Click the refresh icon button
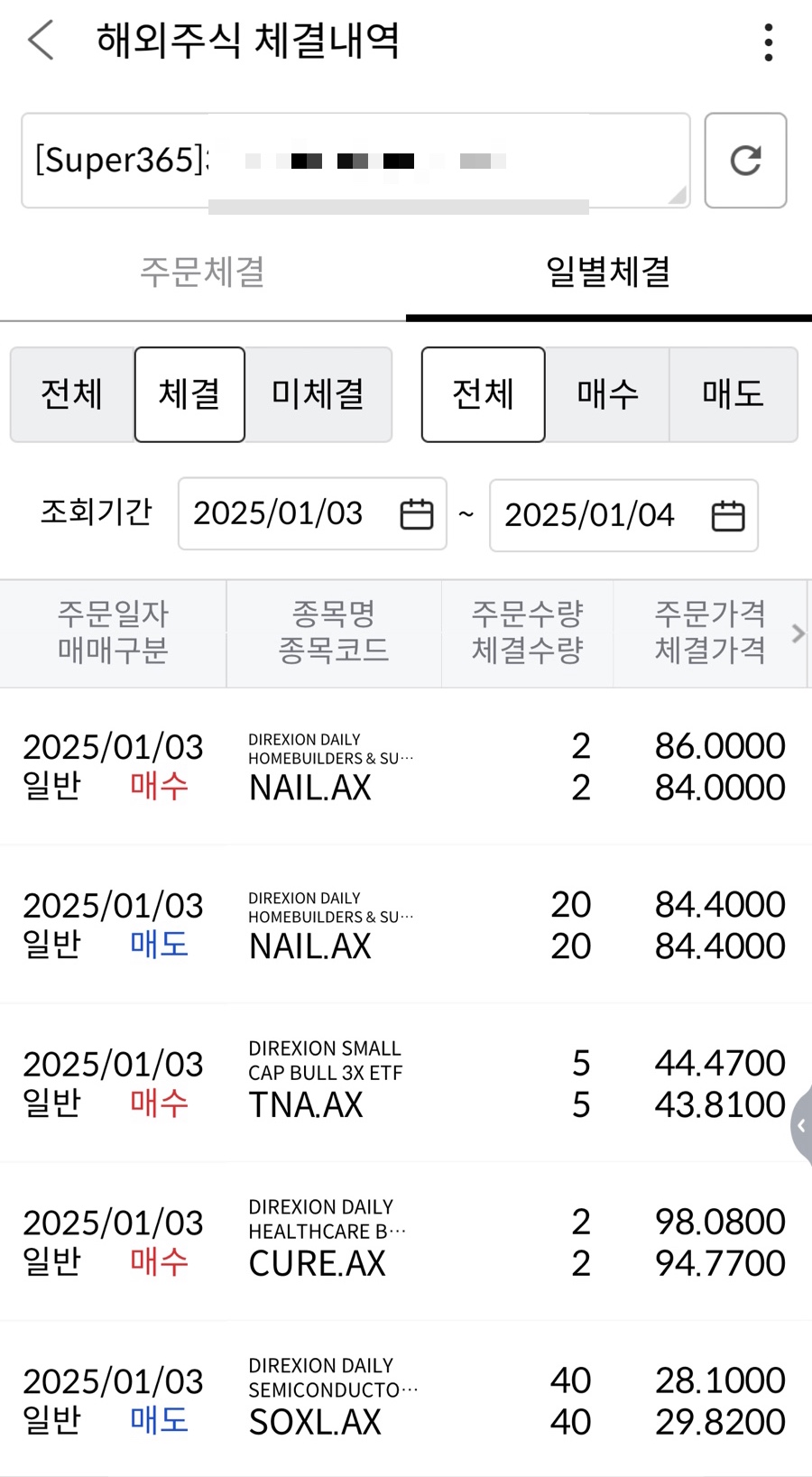The height and width of the screenshot is (1477, 812). coord(745,161)
